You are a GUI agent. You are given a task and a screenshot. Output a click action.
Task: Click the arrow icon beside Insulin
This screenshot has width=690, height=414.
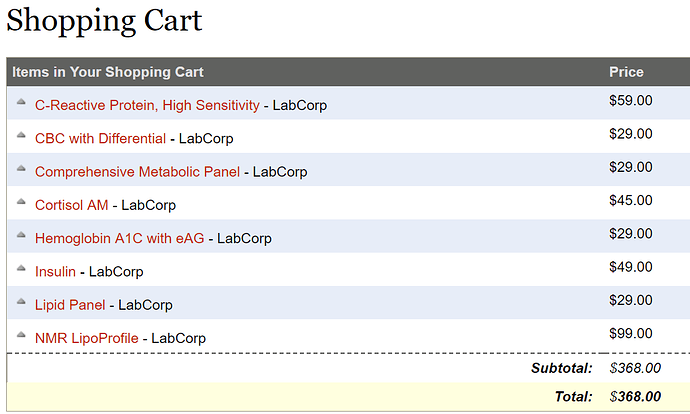21,268
